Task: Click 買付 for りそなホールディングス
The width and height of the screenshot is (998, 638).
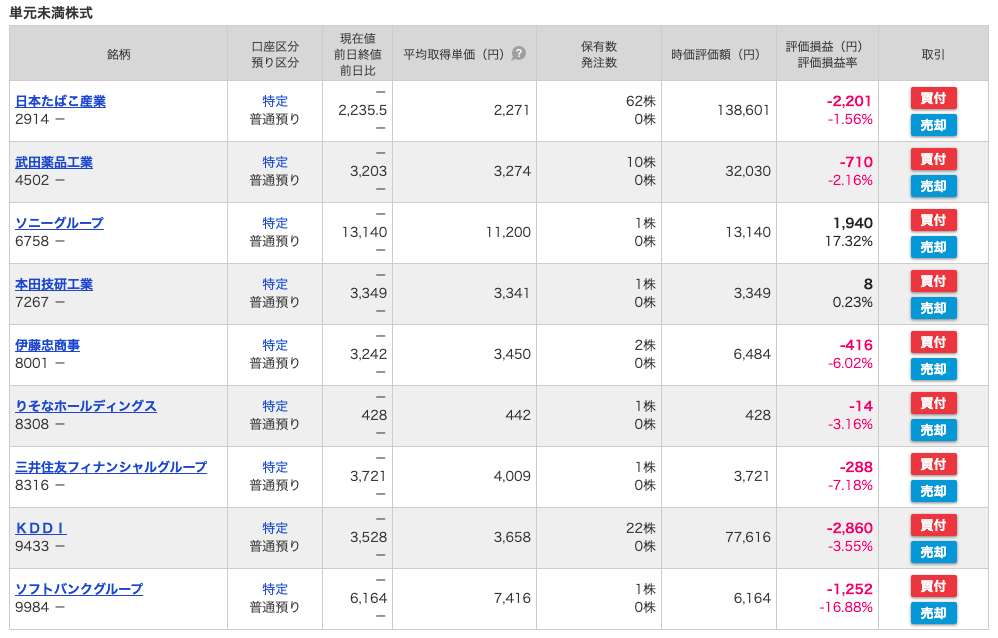Action: click(x=933, y=403)
